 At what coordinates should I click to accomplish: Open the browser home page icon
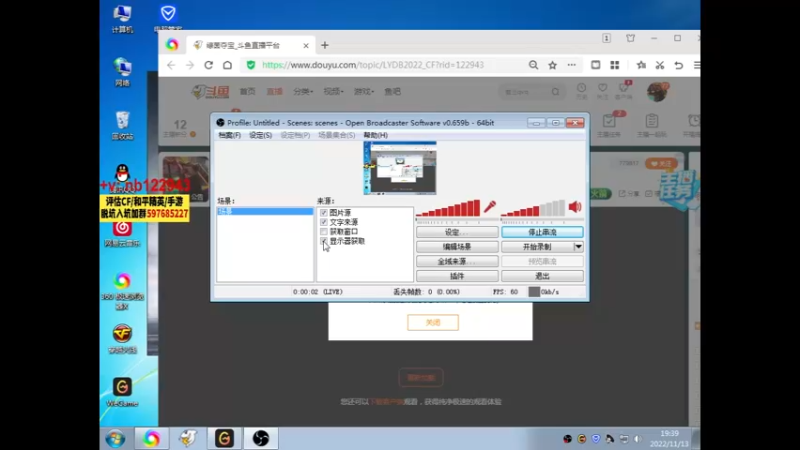tap(228, 65)
